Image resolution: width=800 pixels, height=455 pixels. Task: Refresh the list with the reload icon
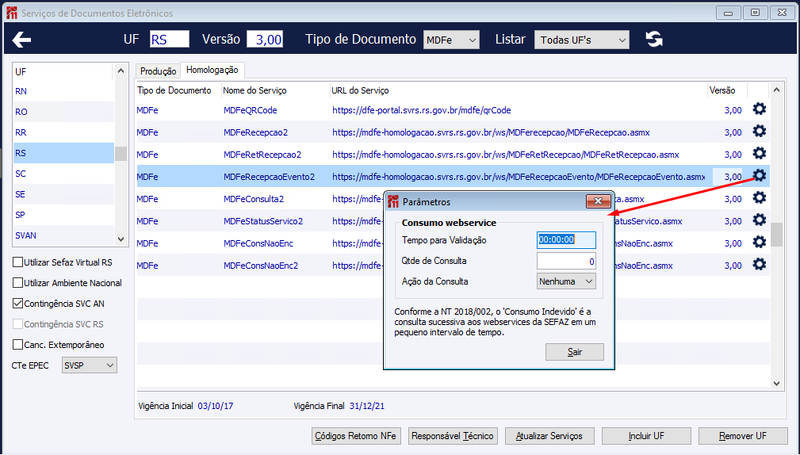(654, 39)
